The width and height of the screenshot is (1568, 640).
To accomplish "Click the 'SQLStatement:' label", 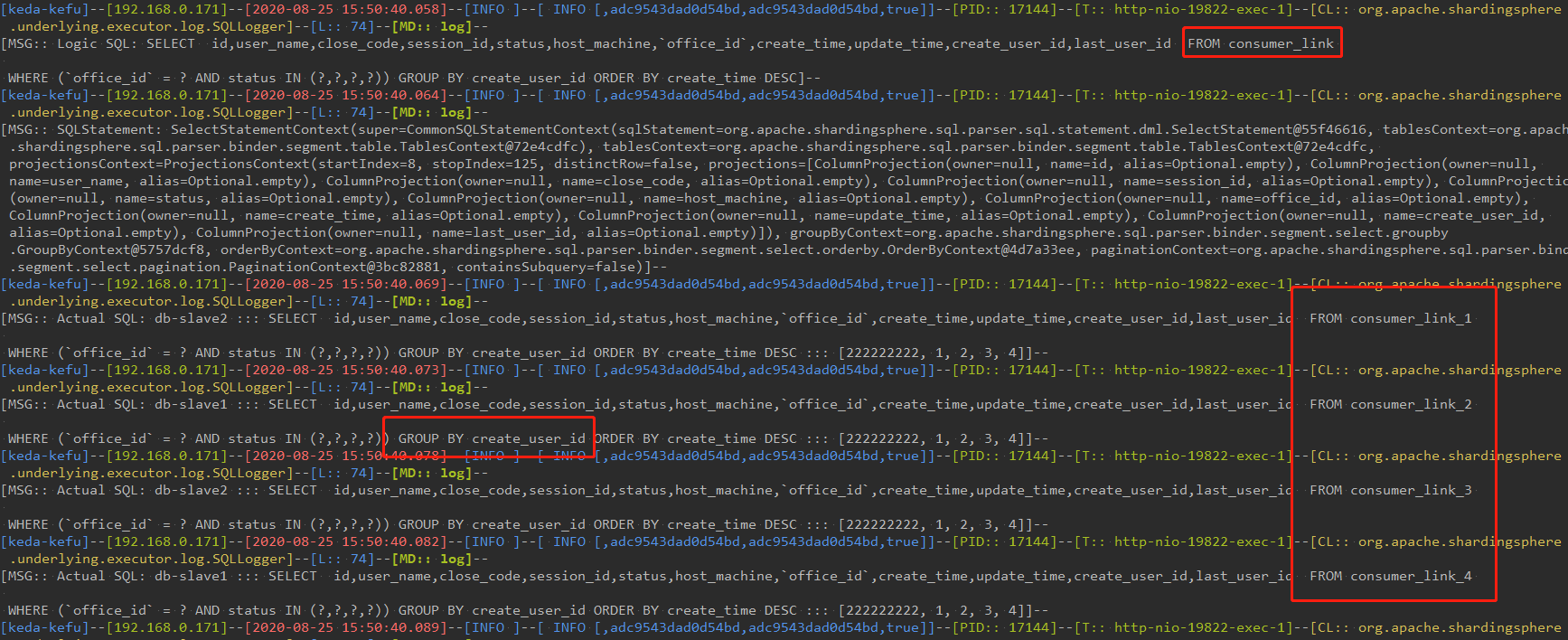I will (x=109, y=129).
